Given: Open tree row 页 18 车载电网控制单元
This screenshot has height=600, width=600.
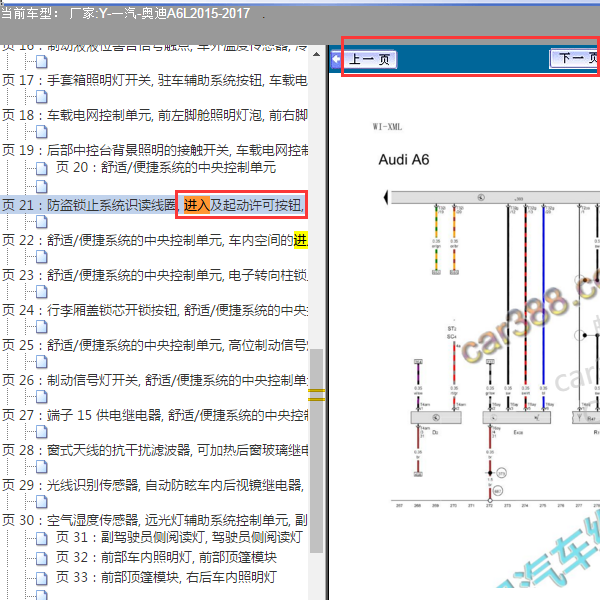Looking at the screenshot, I should pyautogui.click(x=155, y=115).
